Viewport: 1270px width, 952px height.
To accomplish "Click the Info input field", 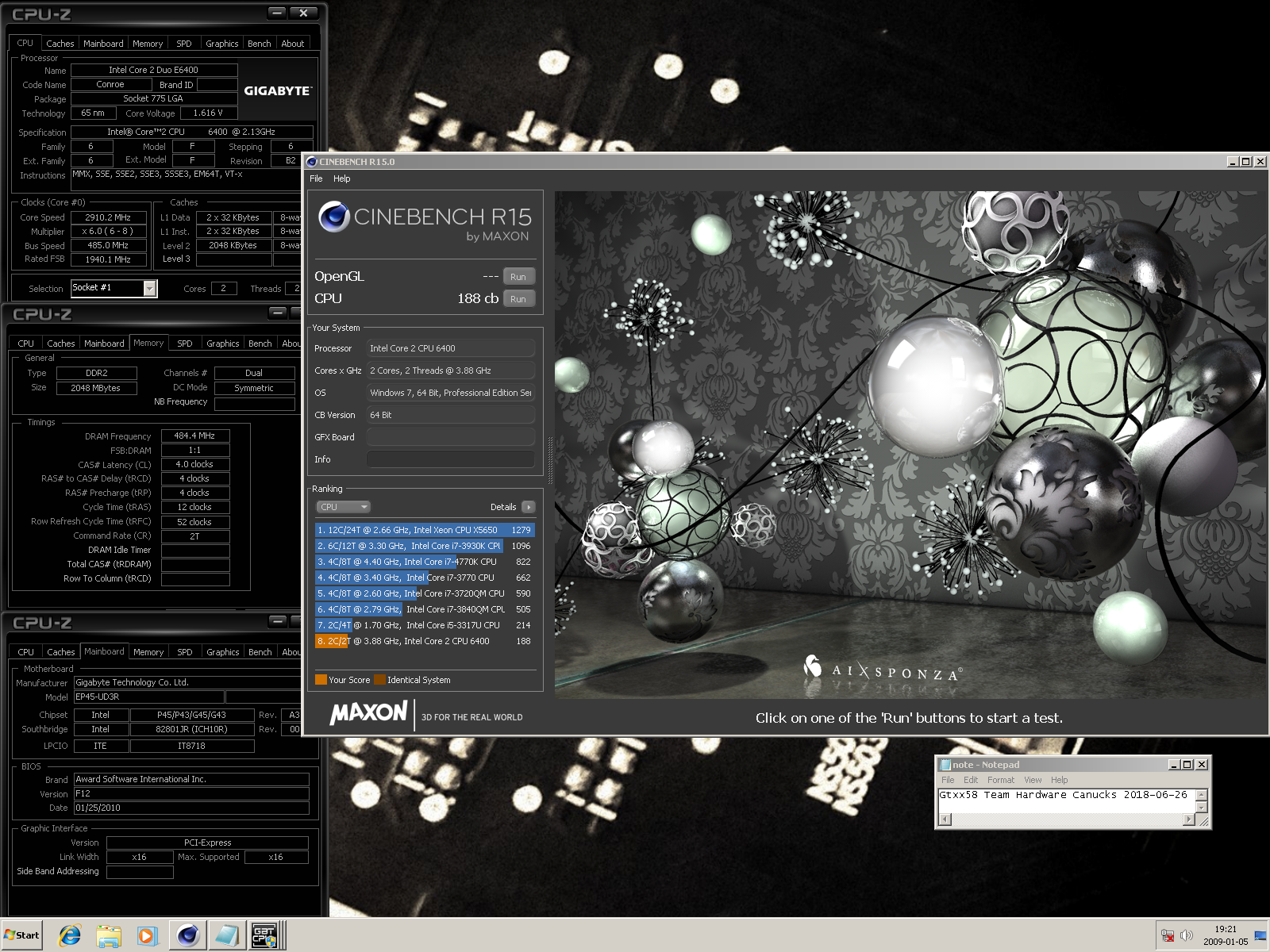I will coord(451,459).
